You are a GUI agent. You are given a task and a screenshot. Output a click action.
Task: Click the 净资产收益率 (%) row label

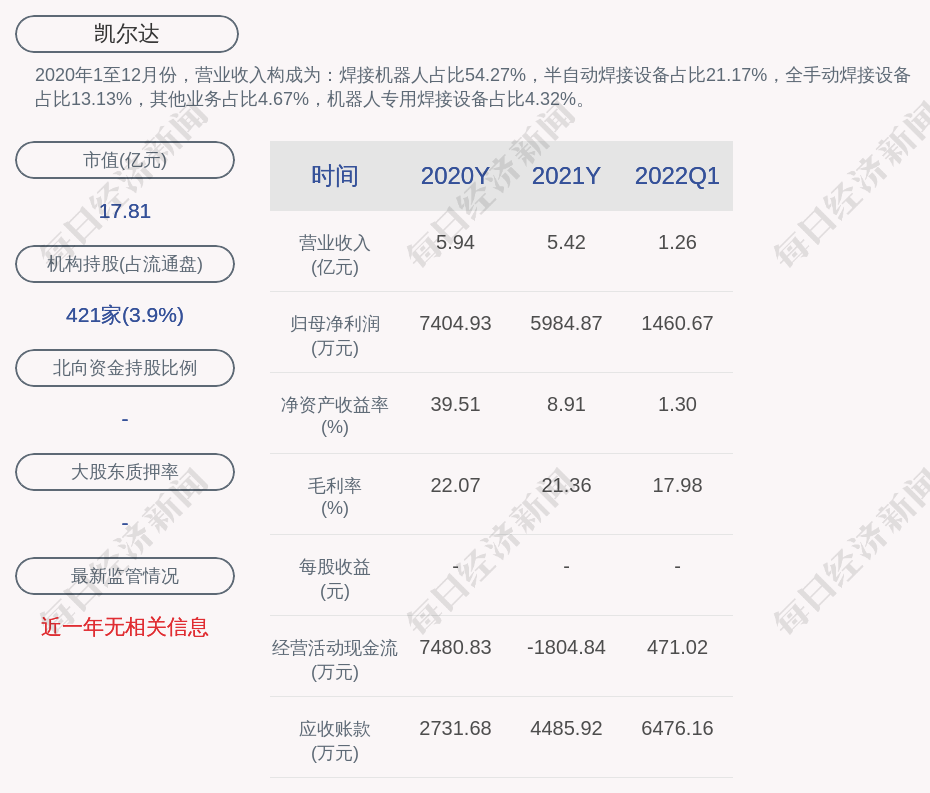[x=335, y=416]
